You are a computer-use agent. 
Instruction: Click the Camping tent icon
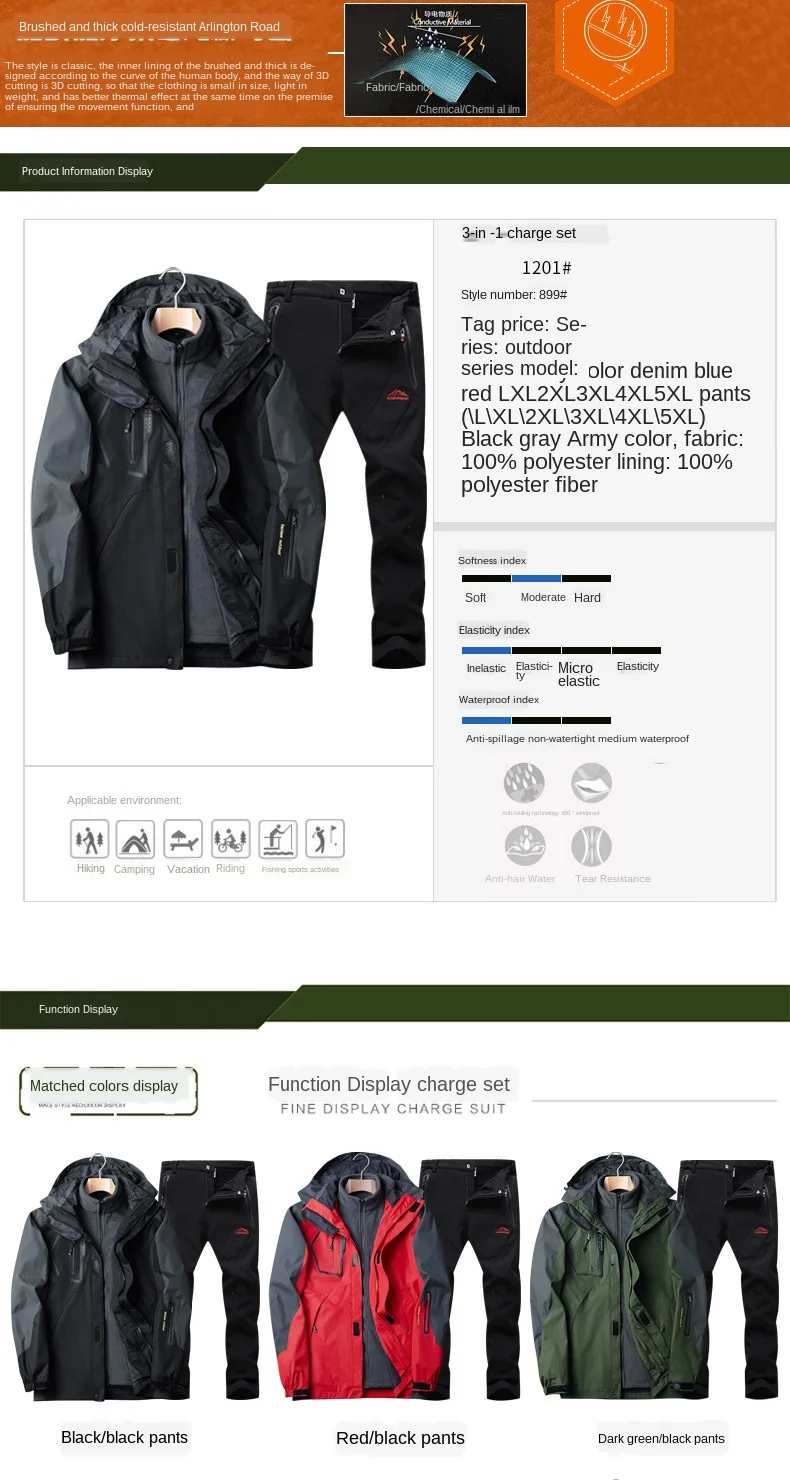coord(135,839)
